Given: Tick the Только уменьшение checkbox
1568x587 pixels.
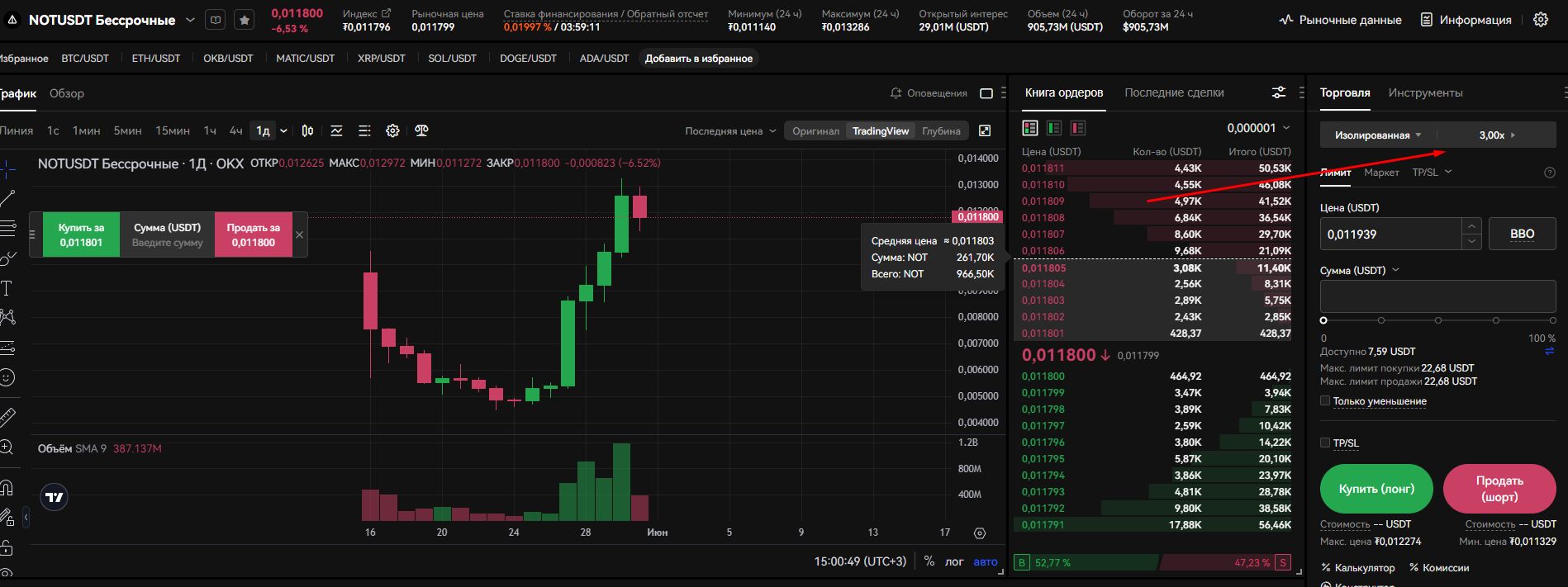Looking at the screenshot, I should [x=1325, y=400].
